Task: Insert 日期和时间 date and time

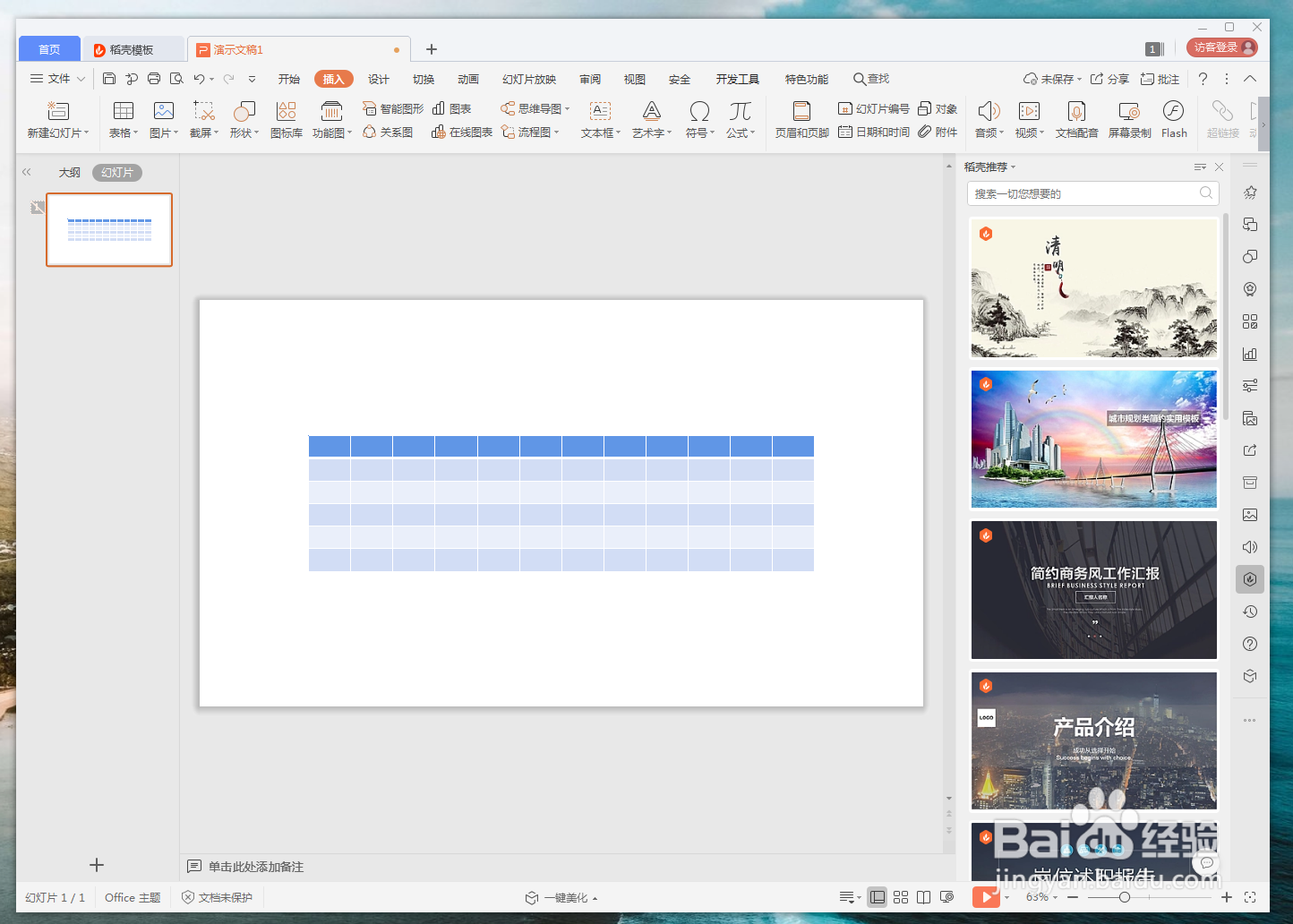Action: click(x=874, y=132)
